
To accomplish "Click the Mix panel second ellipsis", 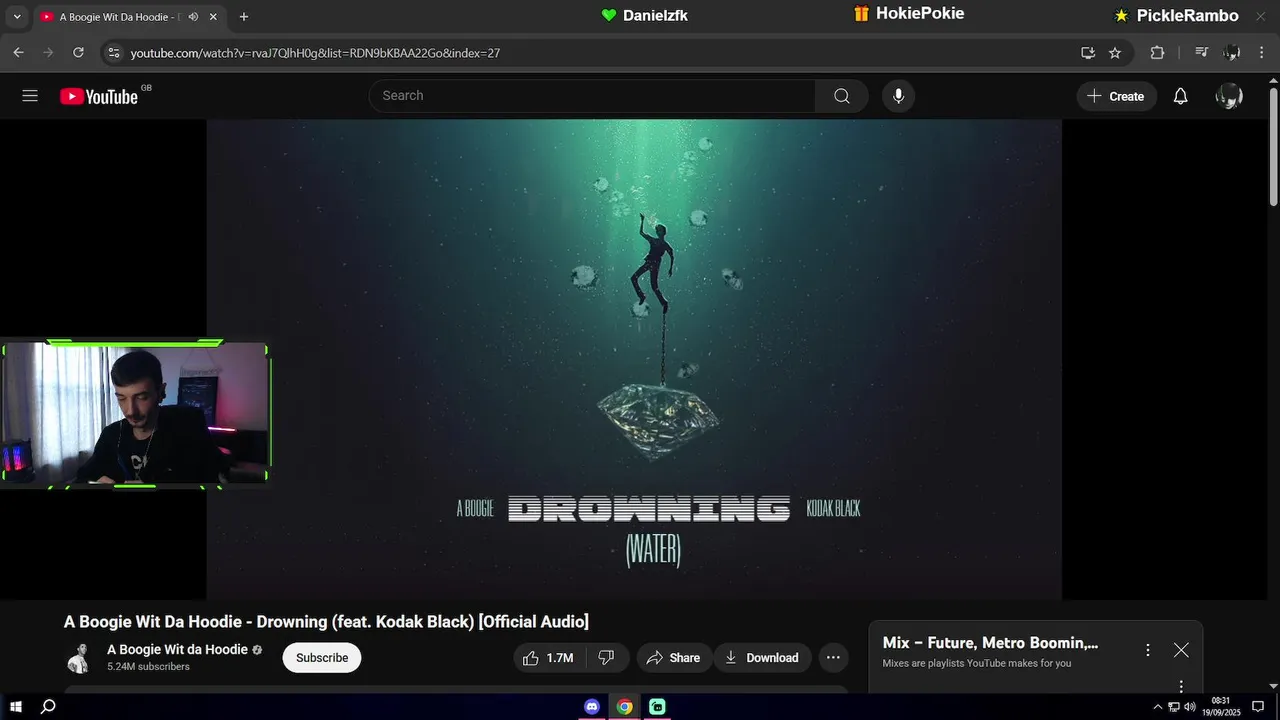I will click(1181, 686).
